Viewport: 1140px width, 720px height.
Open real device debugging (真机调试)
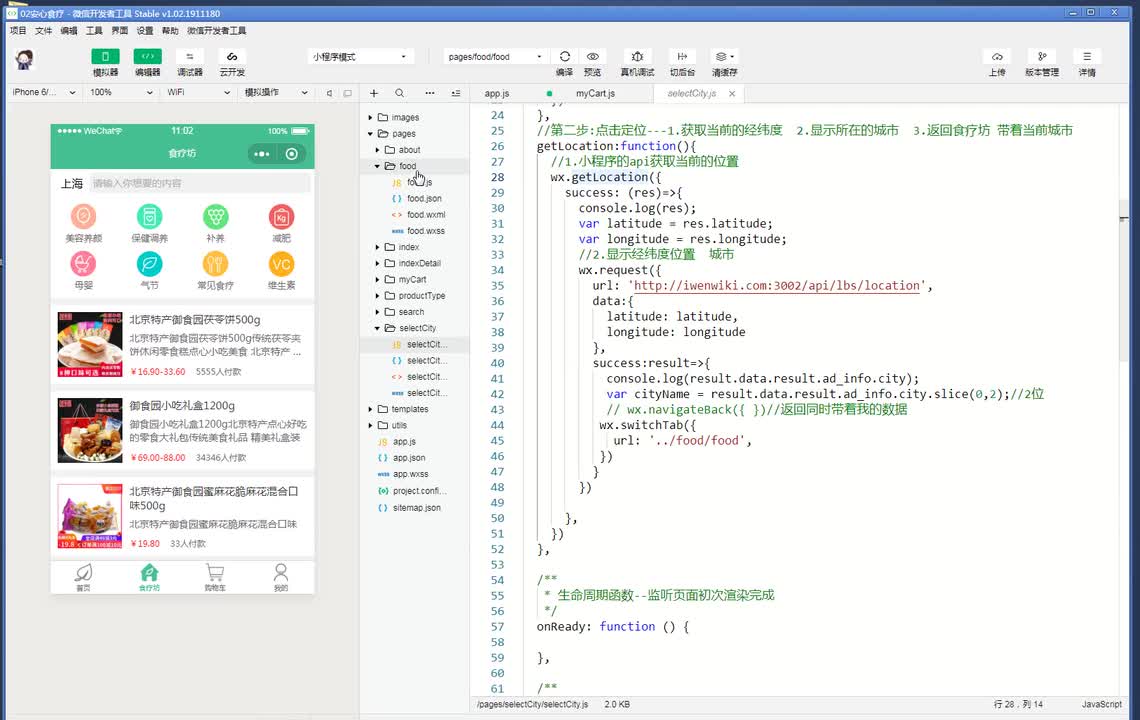638,57
